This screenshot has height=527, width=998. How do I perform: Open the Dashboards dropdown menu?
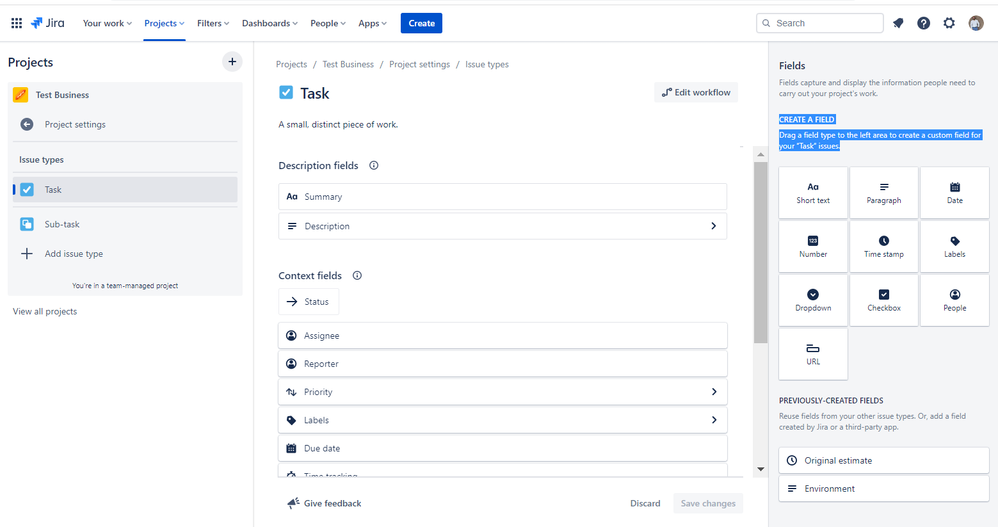(269, 23)
